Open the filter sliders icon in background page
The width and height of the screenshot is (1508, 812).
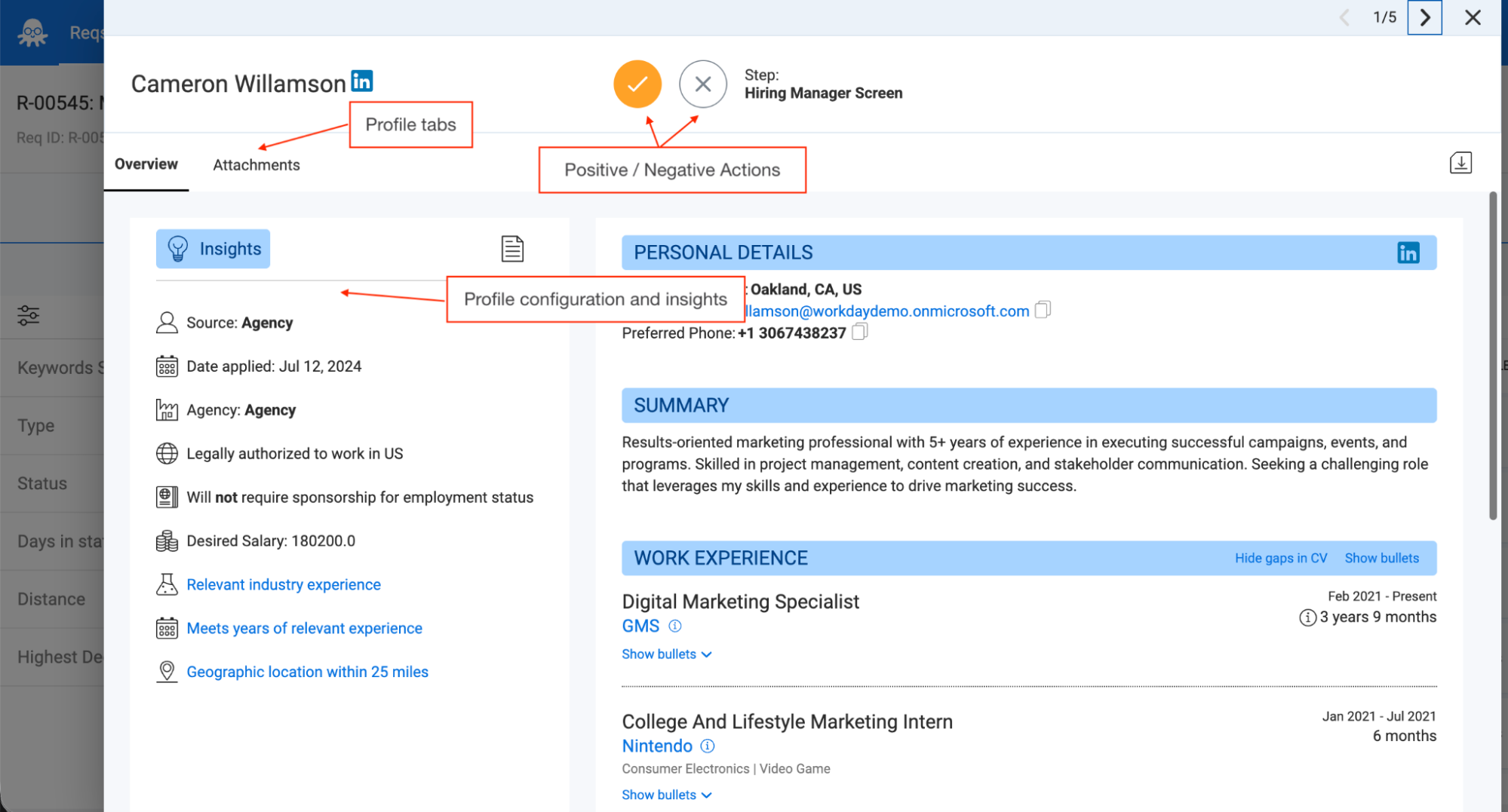pyautogui.click(x=29, y=315)
